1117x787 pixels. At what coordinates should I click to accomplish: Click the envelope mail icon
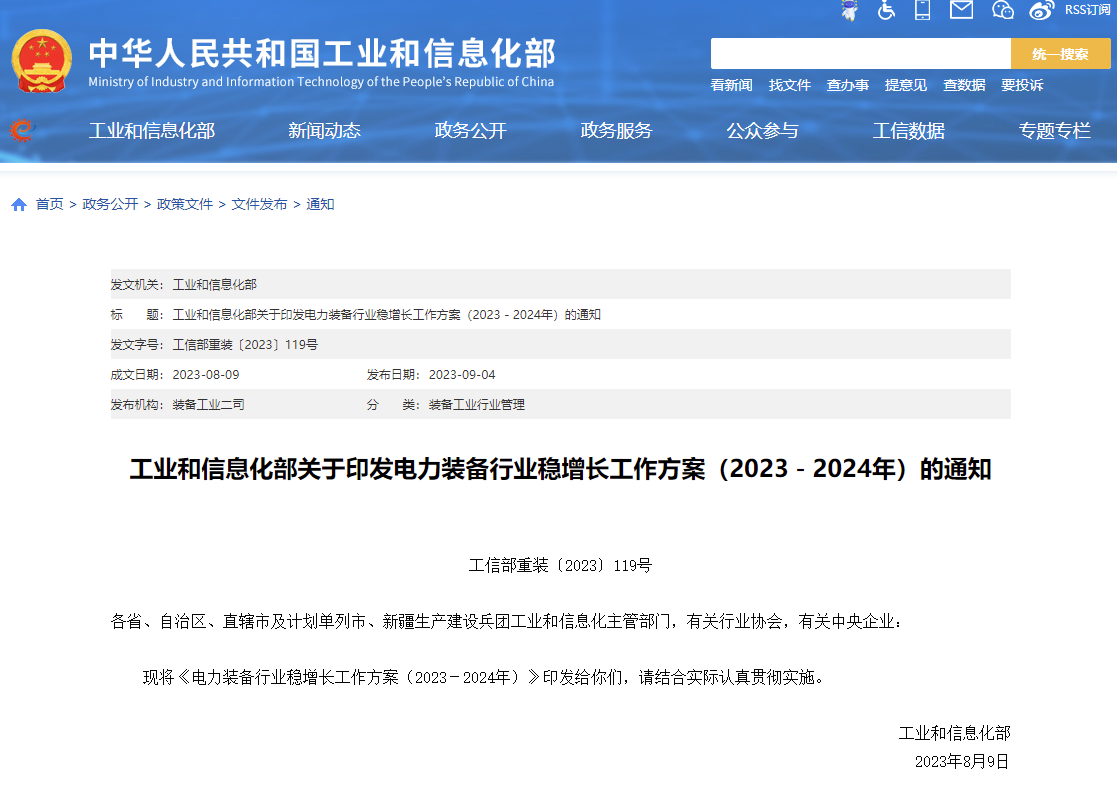pos(962,9)
